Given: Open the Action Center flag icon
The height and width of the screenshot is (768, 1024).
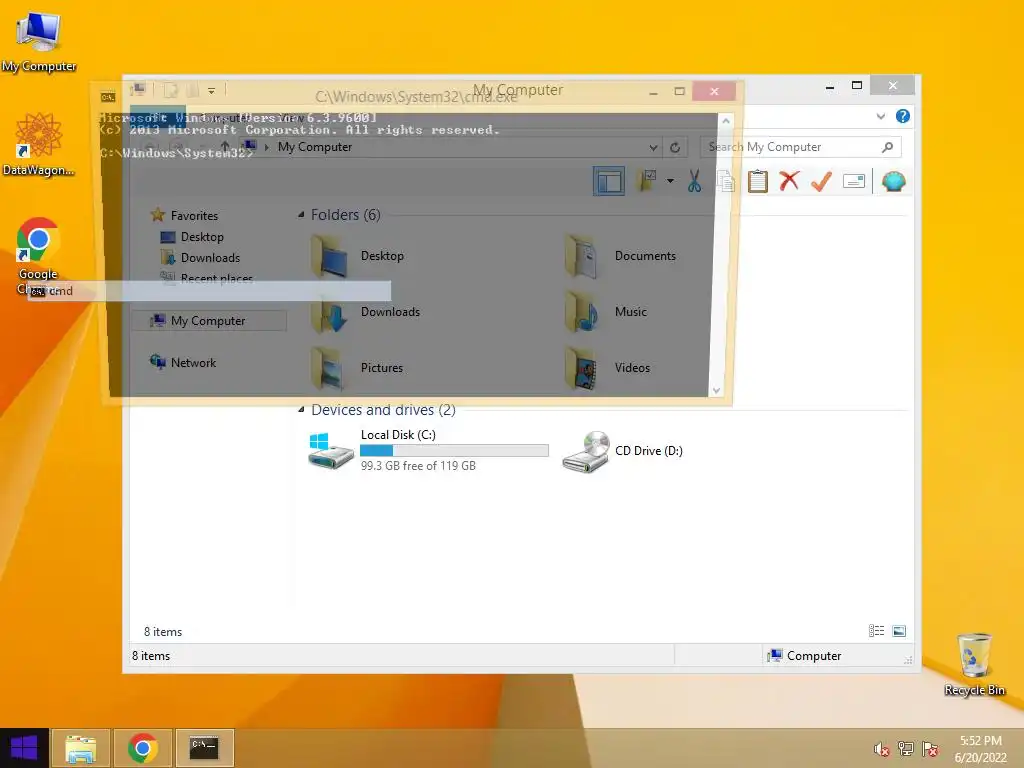Looking at the screenshot, I should click(x=930, y=749).
